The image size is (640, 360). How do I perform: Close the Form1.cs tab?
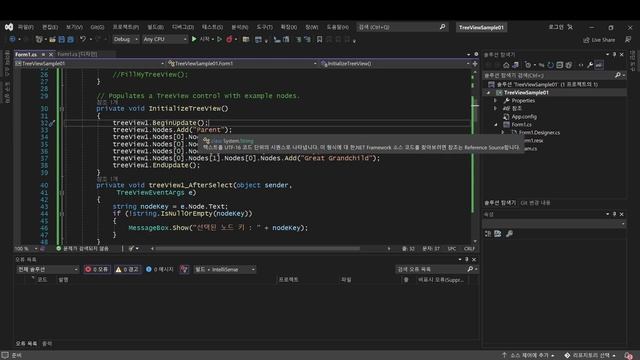pyautogui.click(x=51, y=54)
